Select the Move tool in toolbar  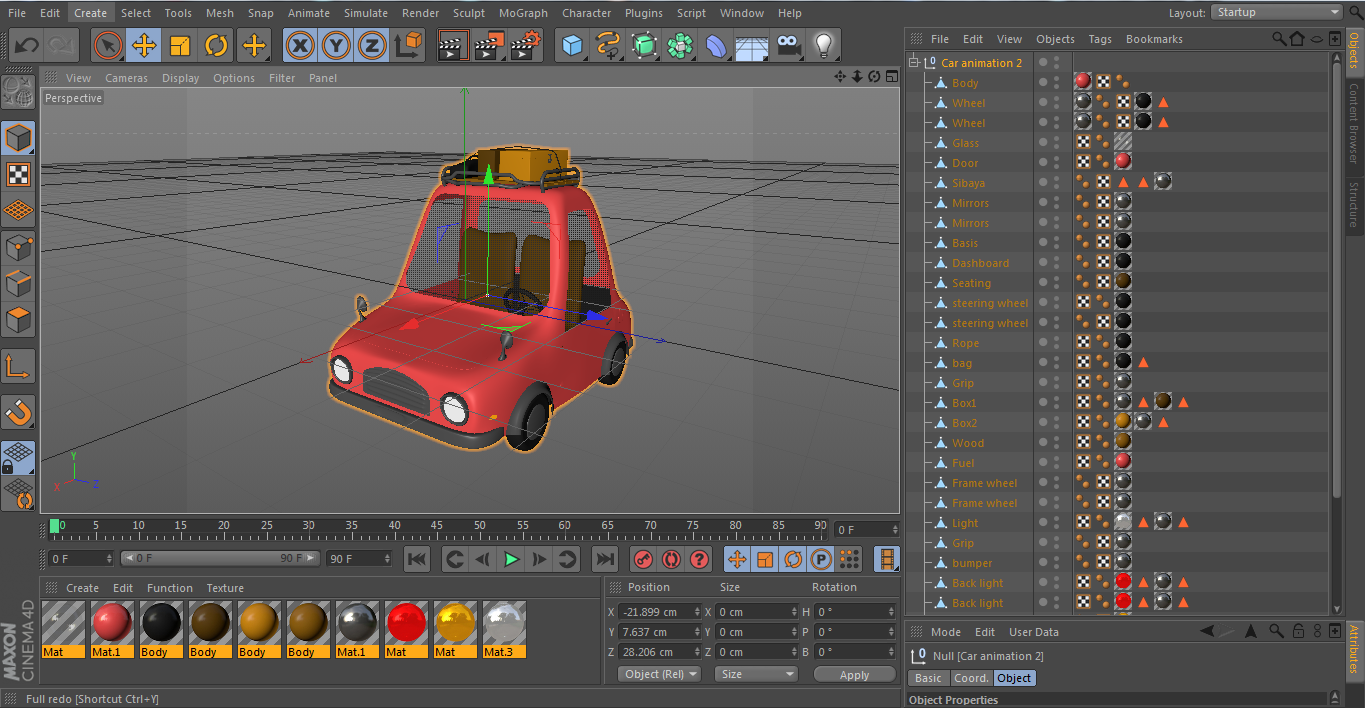[144, 45]
